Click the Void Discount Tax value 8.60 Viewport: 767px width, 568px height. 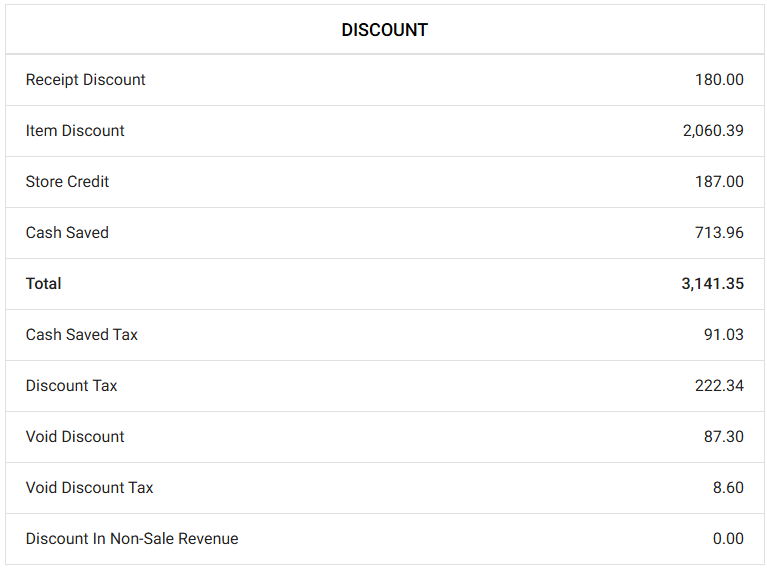[728, 488]
